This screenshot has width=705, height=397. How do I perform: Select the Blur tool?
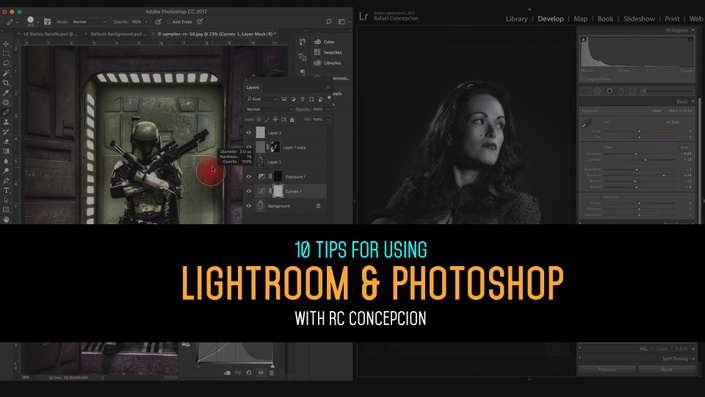(6, 161)
